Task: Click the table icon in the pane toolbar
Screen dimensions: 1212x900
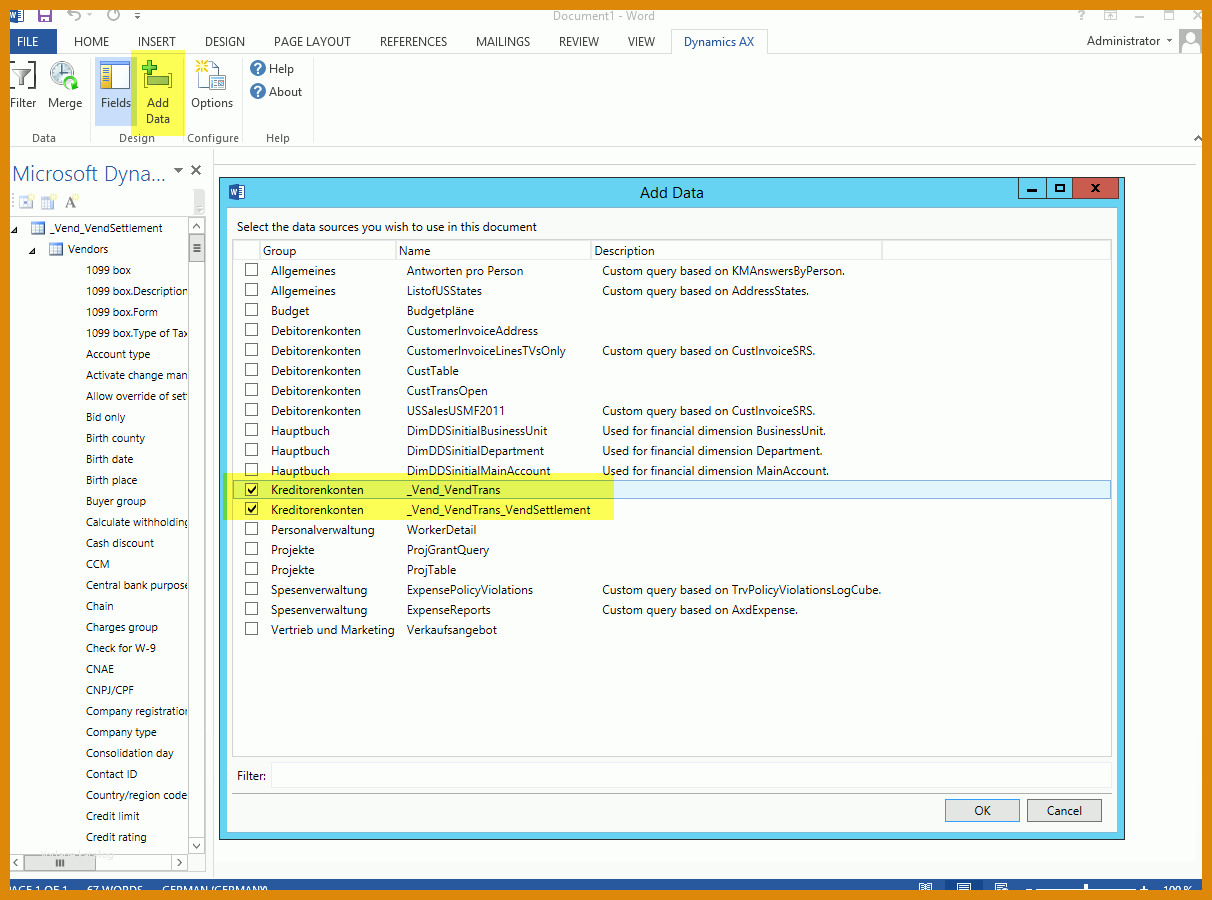Action: pyautogui.click(x=48, y=202)
